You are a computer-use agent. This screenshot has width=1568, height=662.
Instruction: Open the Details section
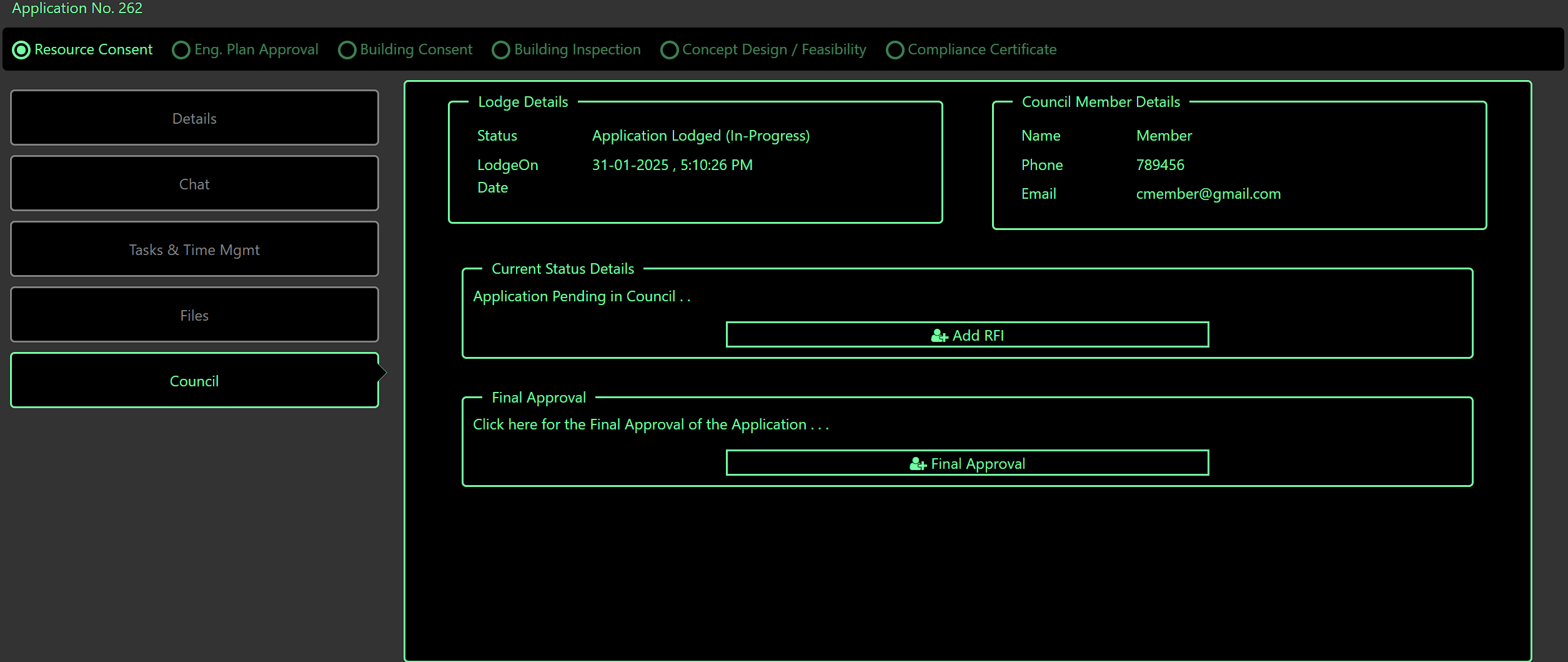click(194, 118)
